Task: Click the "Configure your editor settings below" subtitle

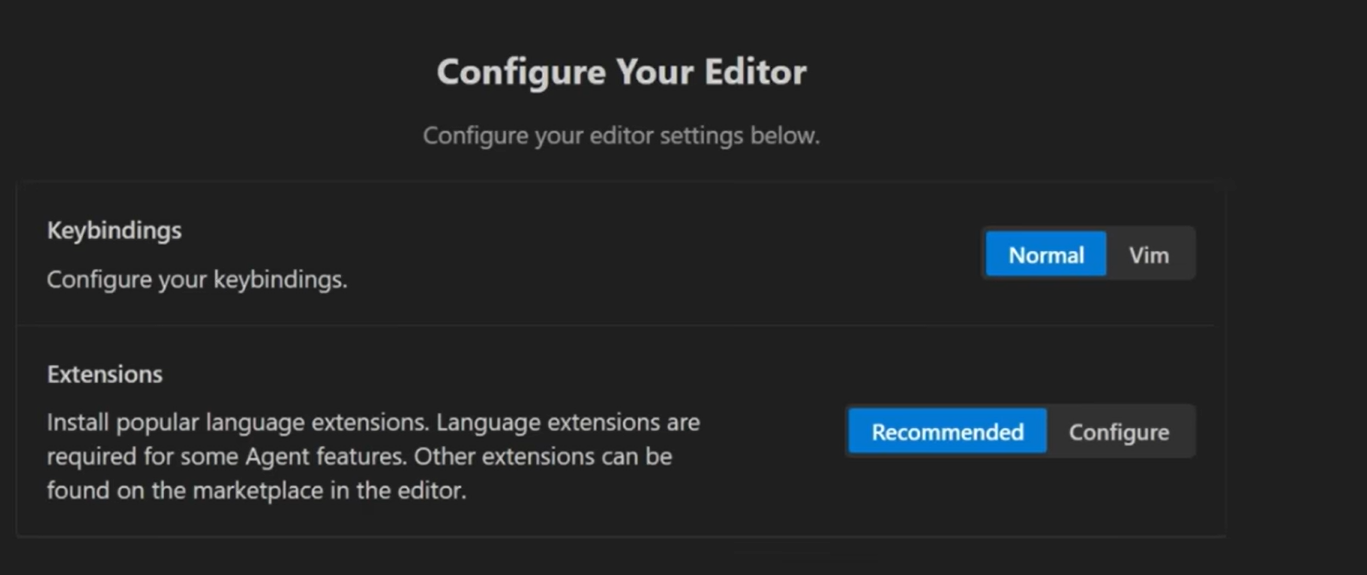Action: click(621, 135)
